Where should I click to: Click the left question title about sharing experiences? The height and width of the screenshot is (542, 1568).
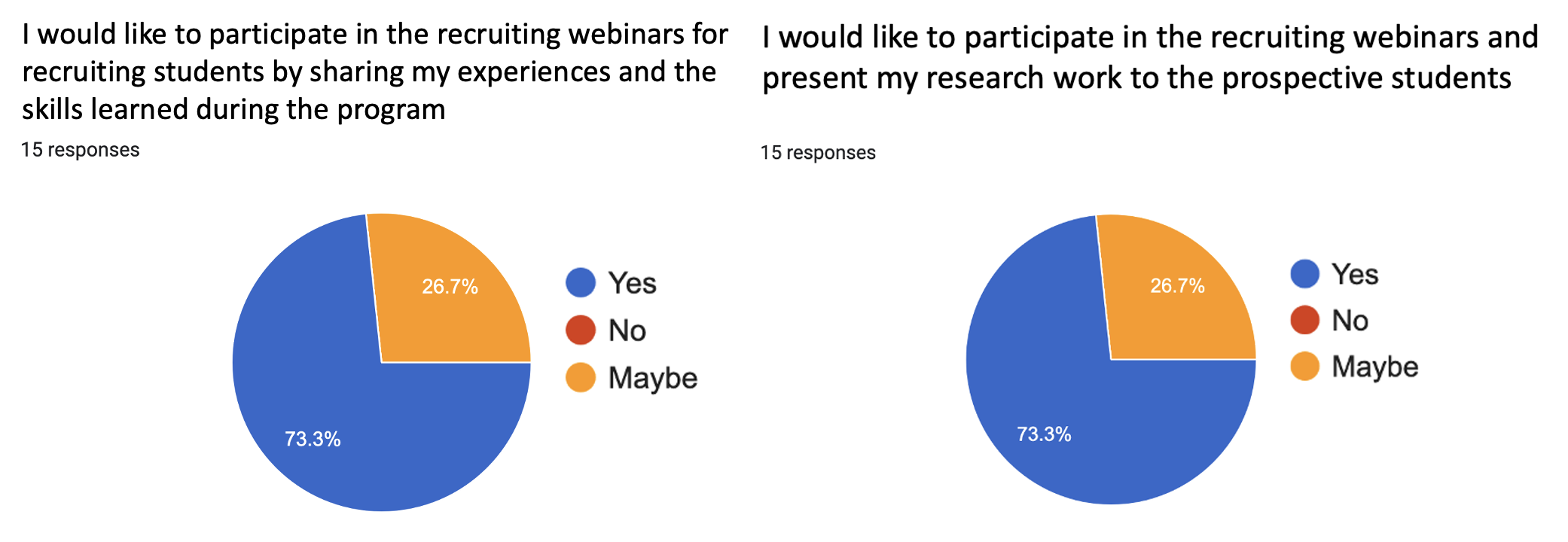[375, 72]
